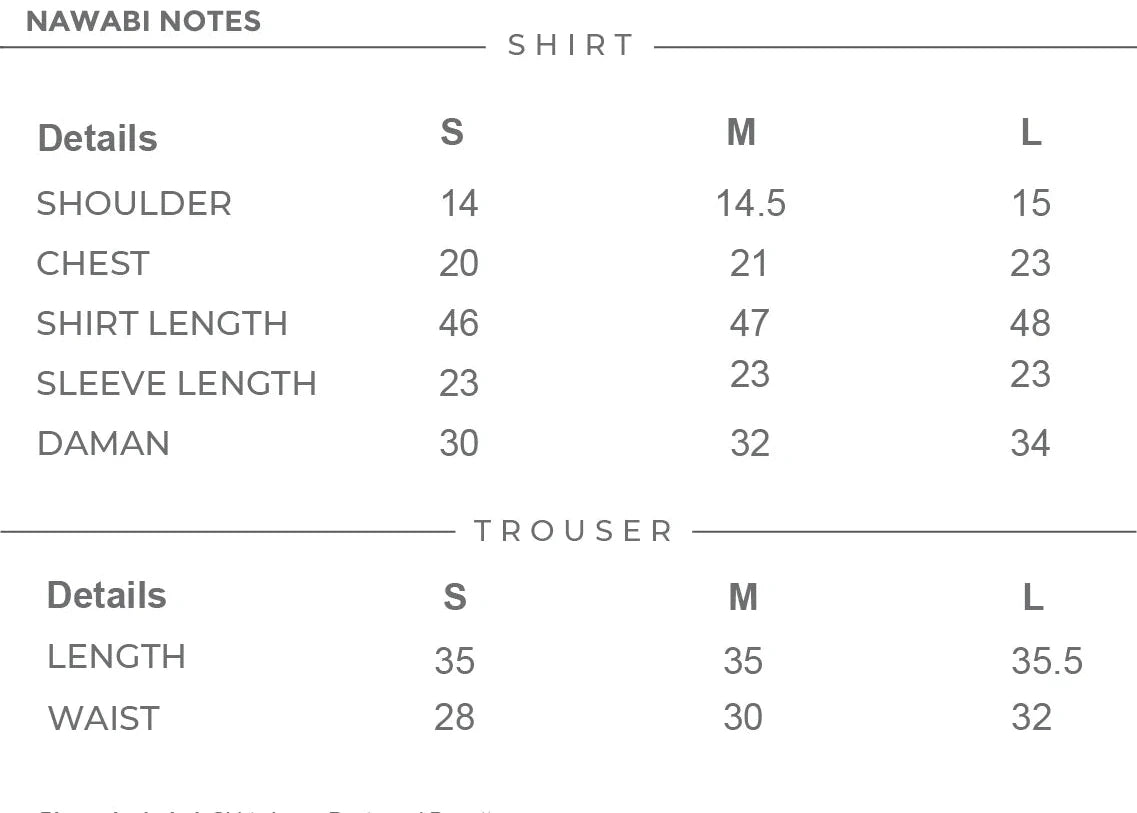The image size is (1137, 813).
Task: Click the SHIRT LENGTH row label
Action: [162, 324]
